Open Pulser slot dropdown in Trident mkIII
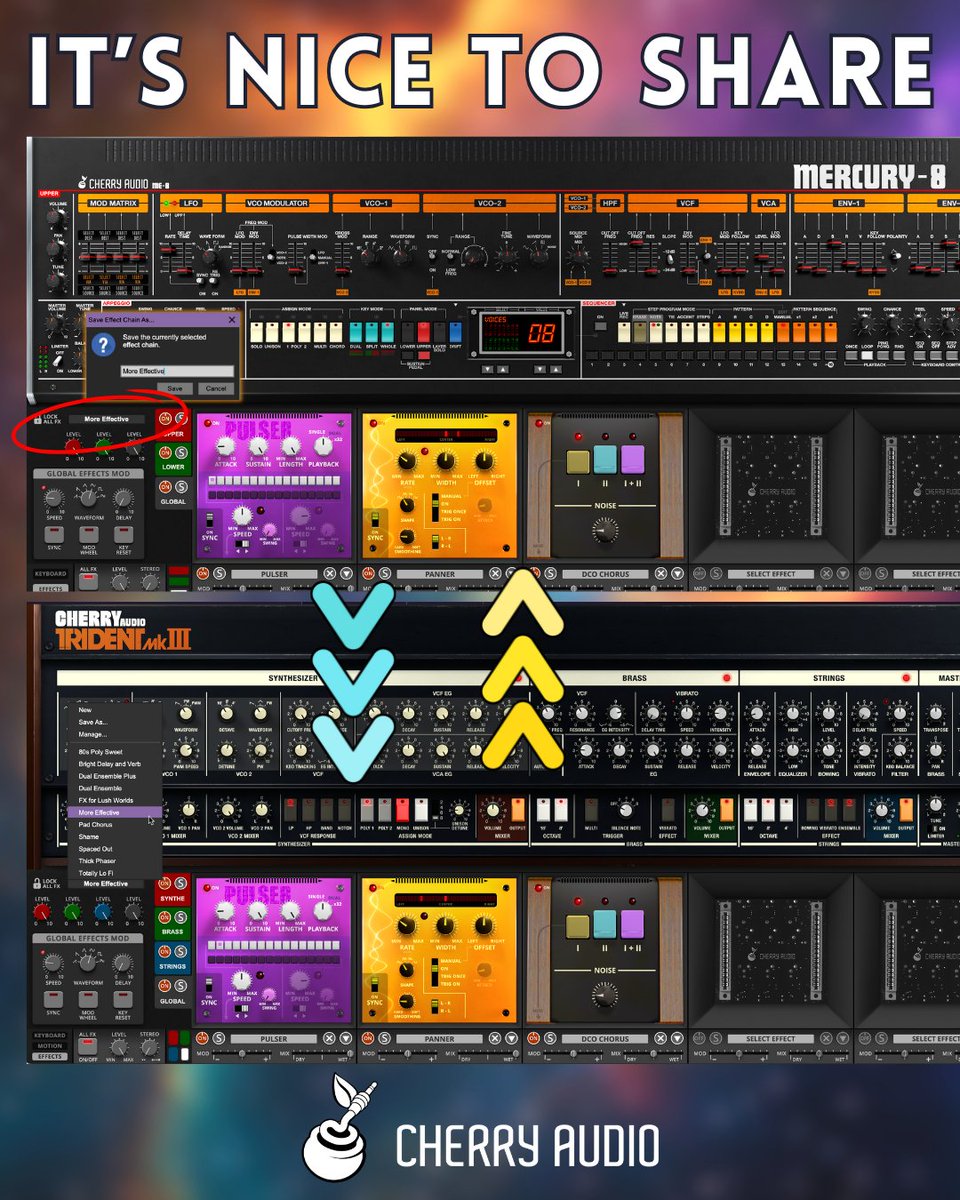 click(347, 1038)
